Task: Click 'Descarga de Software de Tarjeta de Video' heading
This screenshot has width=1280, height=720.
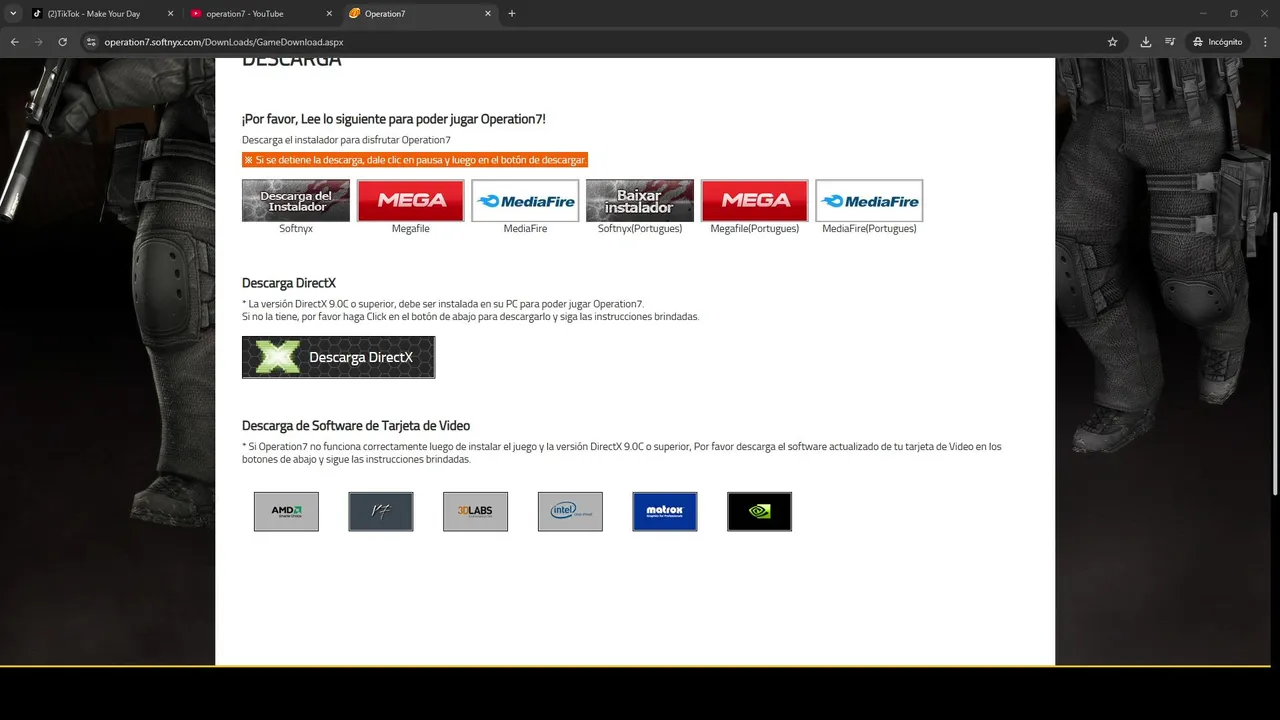Action: pyautogui.click(x=356, y=426)
